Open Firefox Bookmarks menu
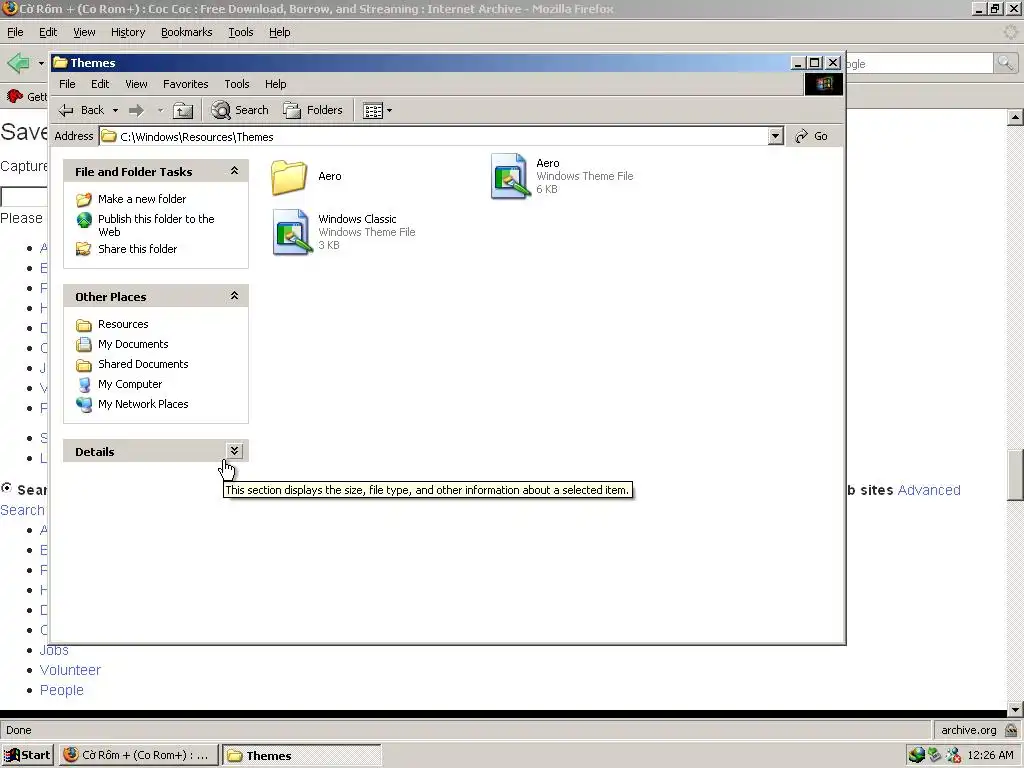Image resolution: width=1024 pixels, height=768 pixels. click(186, 32)
